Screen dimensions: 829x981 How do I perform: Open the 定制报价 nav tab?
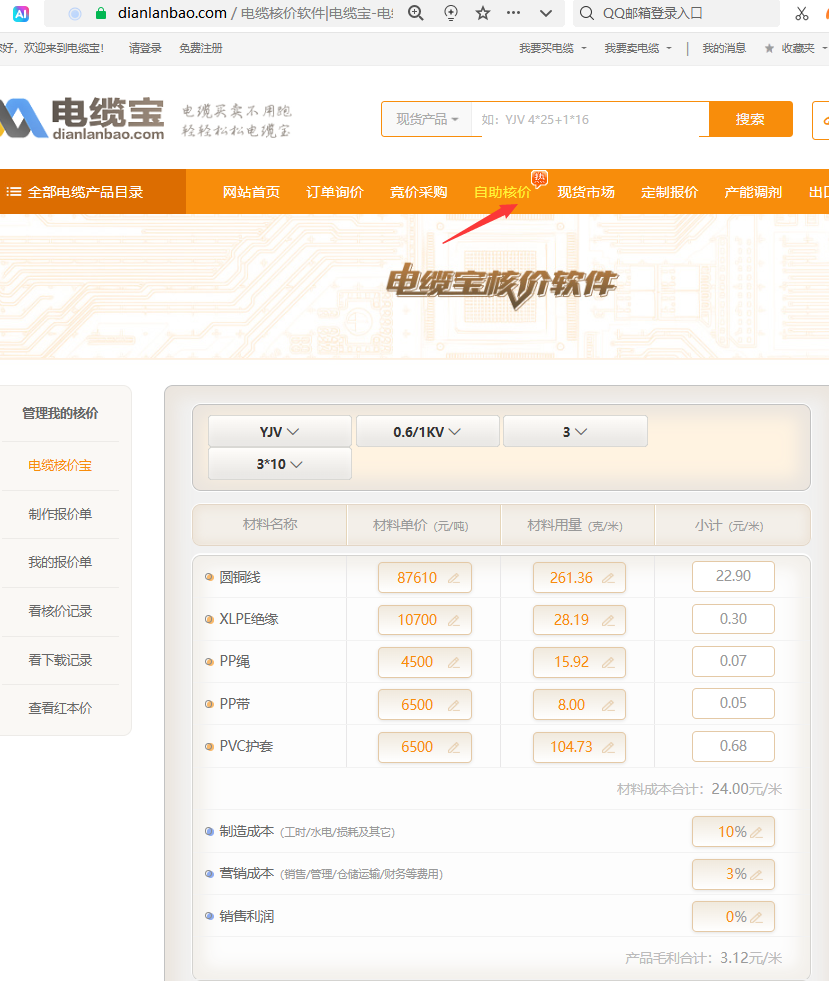(669, 192)
